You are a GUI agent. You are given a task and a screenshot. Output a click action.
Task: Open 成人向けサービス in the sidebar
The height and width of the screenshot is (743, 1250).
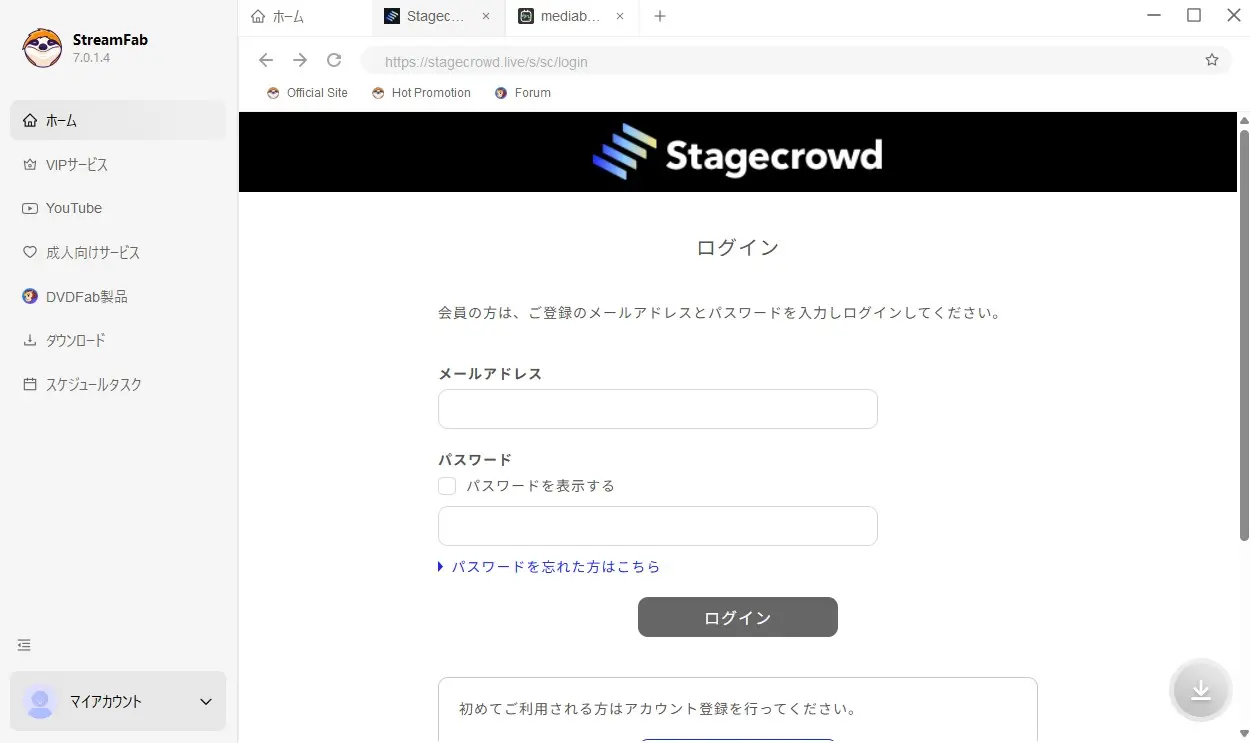pyautogui.click(x=118, y=252)
